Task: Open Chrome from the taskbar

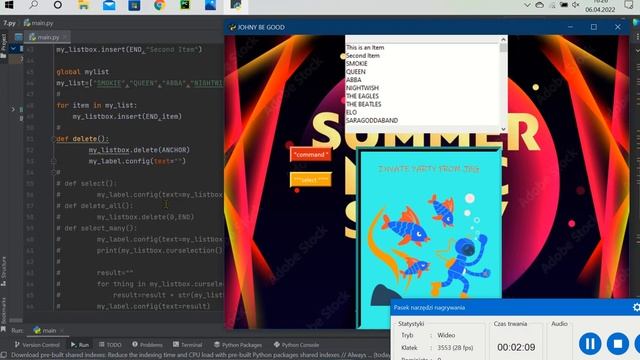Action: point(160,5)
